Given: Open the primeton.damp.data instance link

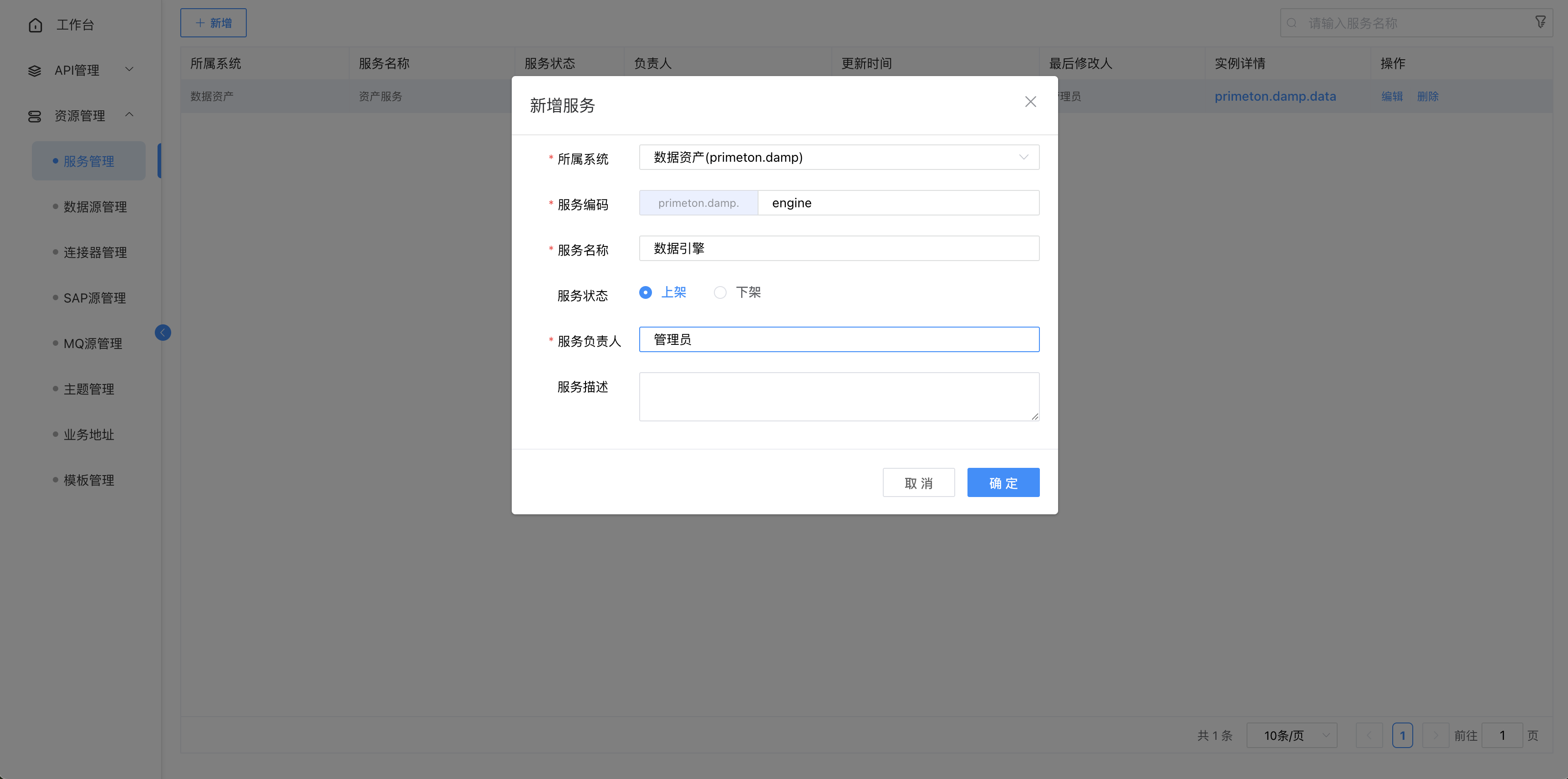Looking at the screenshot, I should (x=1275, y=96).
